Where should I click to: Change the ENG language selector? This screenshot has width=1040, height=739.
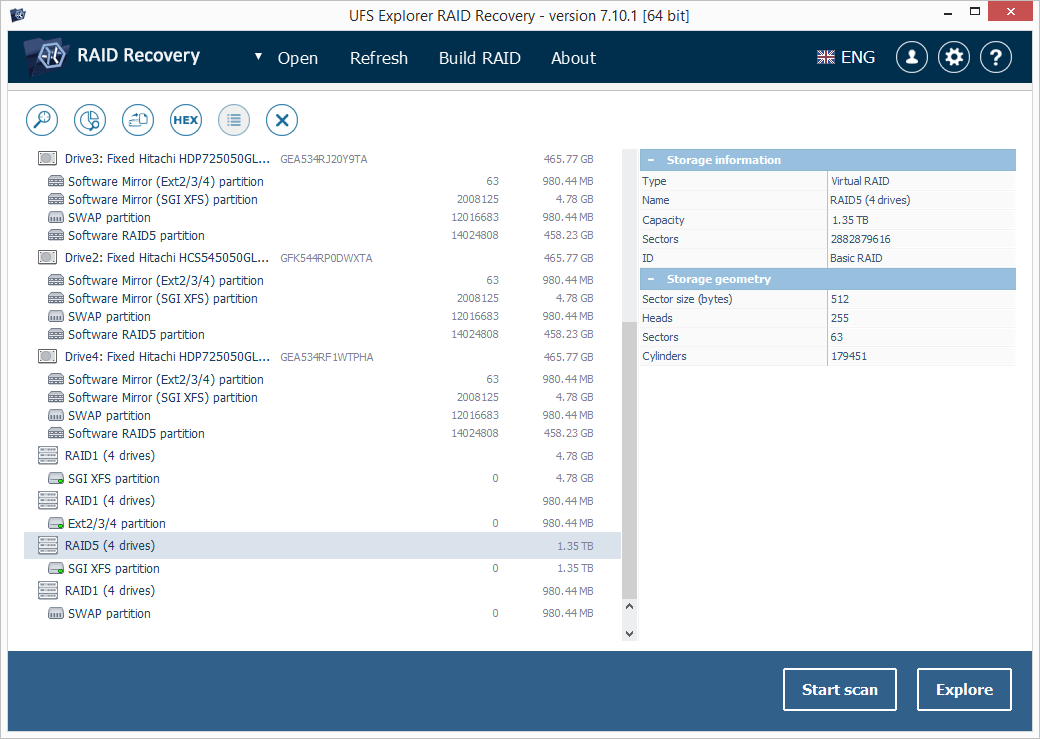point(846,58)
